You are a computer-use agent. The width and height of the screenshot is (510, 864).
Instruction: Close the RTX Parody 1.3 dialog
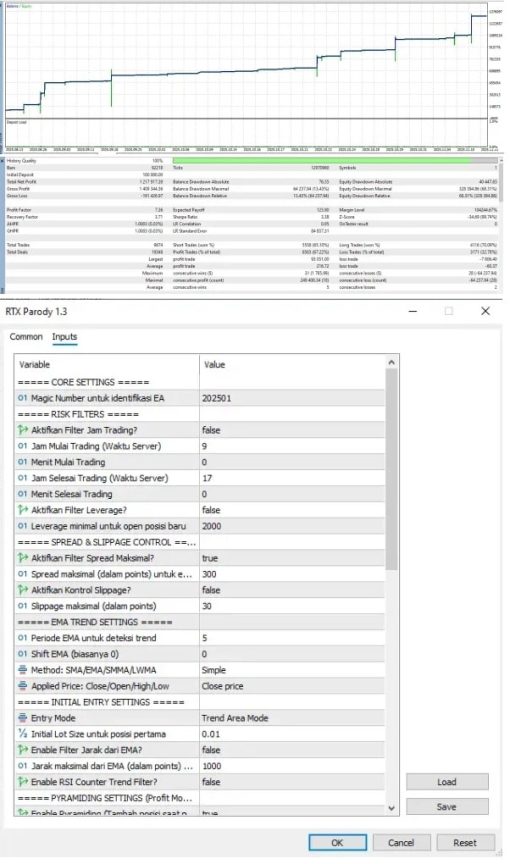pos(485,311)
